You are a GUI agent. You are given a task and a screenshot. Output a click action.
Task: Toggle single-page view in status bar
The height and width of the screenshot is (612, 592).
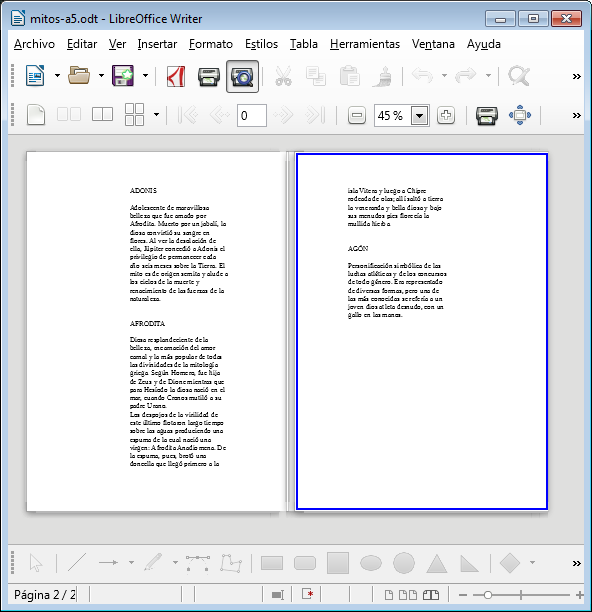pos(389,595)
